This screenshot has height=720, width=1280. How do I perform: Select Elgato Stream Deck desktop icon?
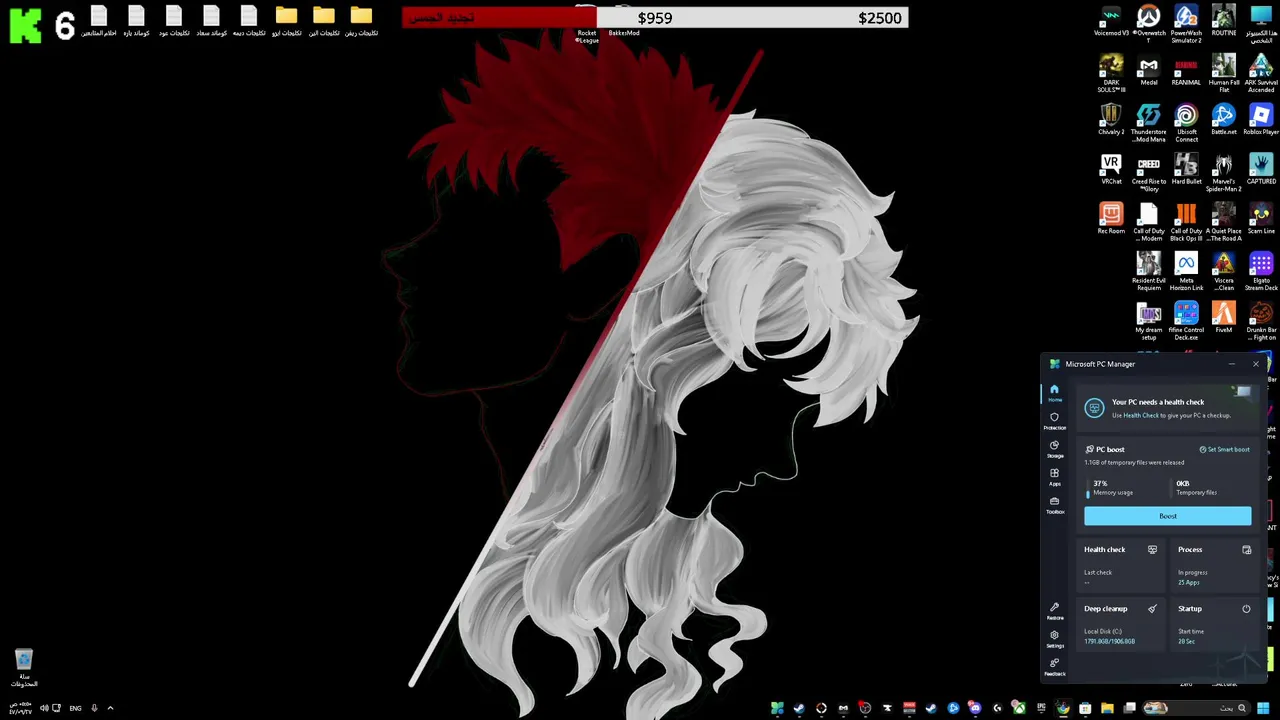(x=1261, y=270)
